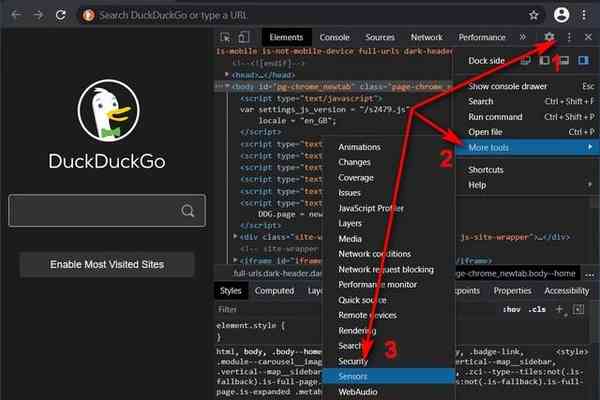Switch to the Console tab
This screenshot has width=600, height=400.
(334, 38)
